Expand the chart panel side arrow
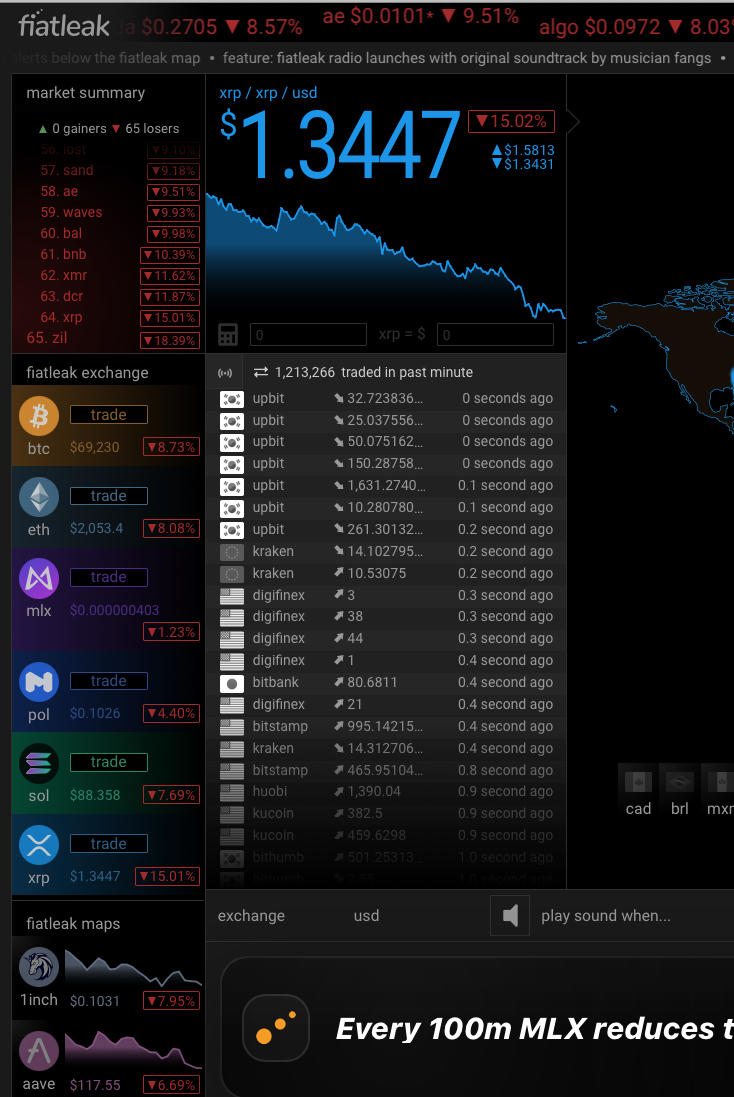This screenshot has height=1097, width=734. tap(573, 122)
